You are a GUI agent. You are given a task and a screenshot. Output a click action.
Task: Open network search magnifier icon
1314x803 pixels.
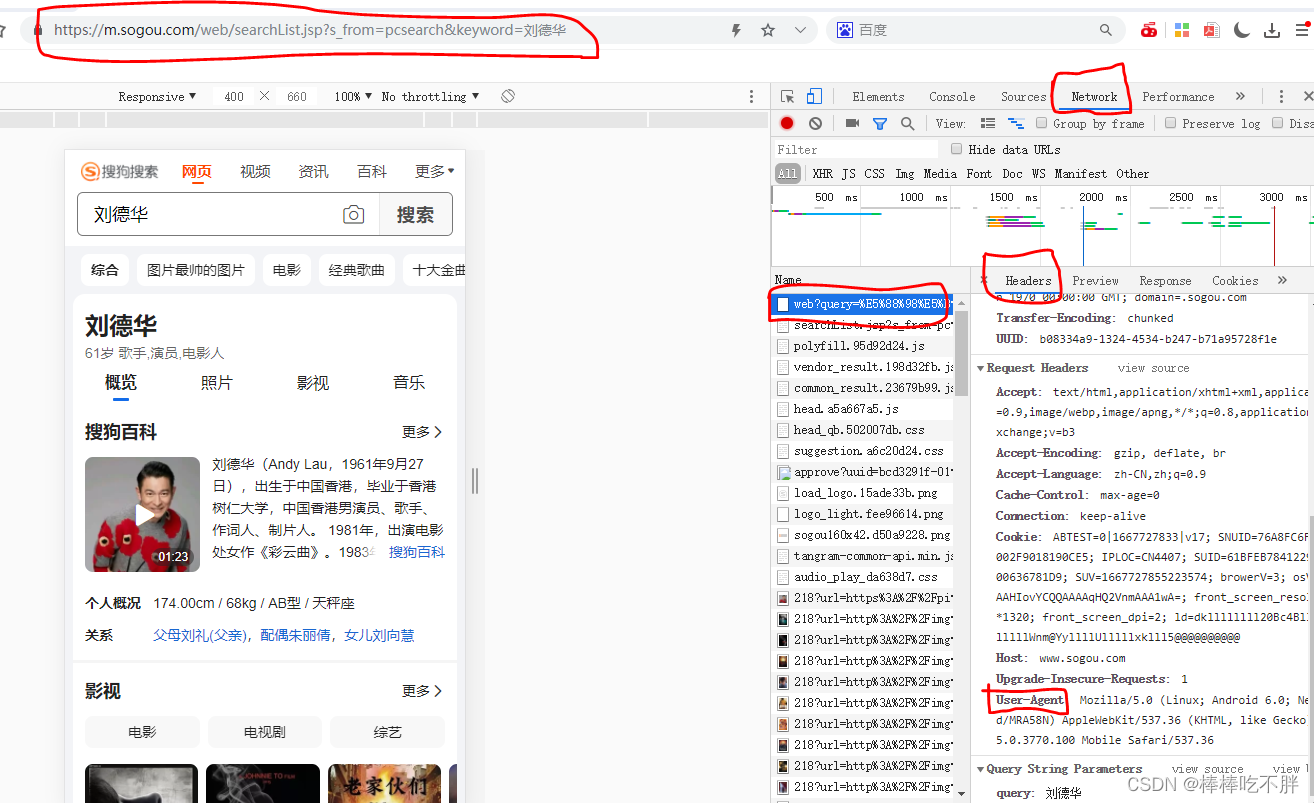click(907, 123)
